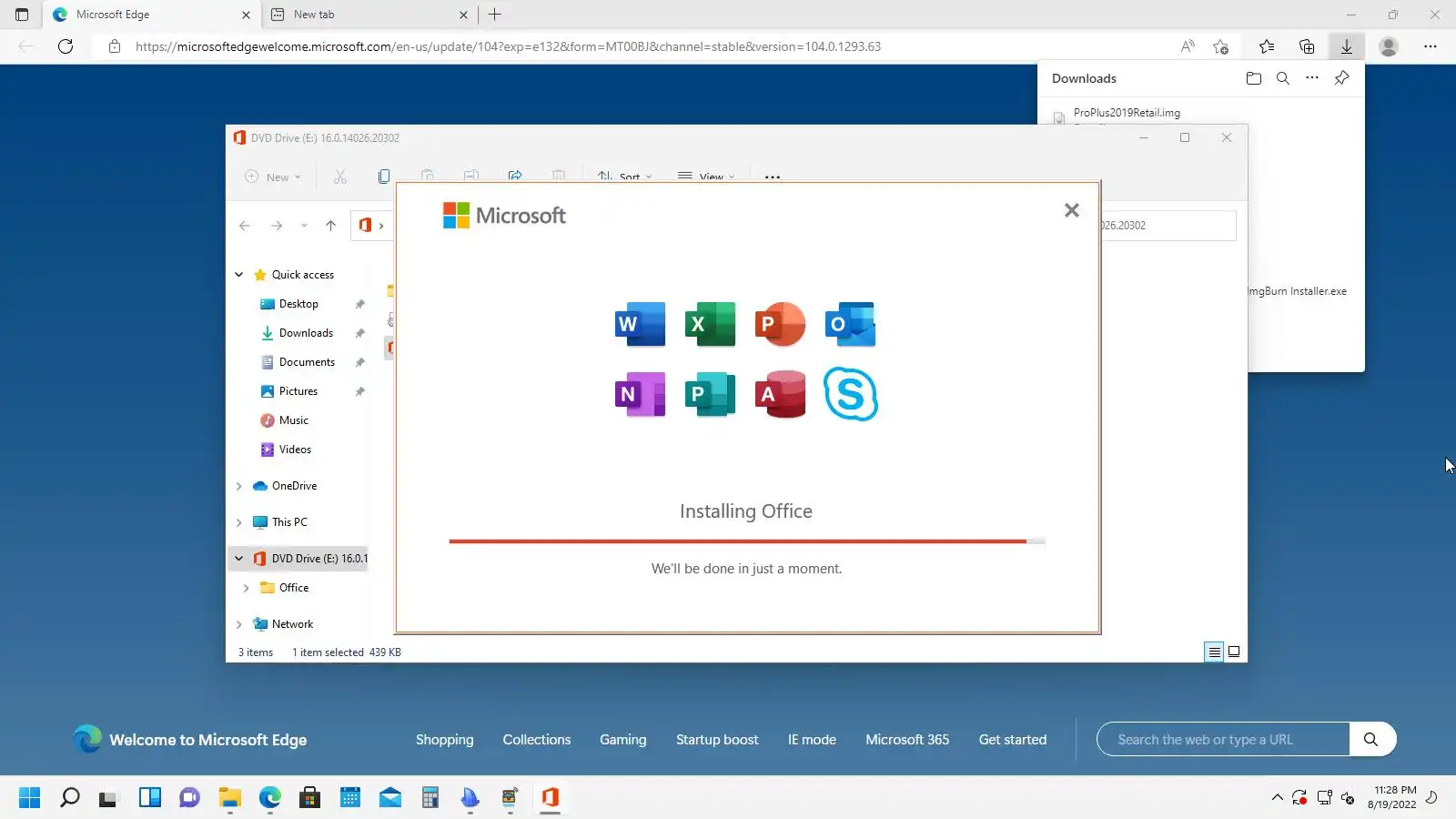Select Pictures in Quick access
Screen dimensions: 1456x819
(x=298, y=391)
